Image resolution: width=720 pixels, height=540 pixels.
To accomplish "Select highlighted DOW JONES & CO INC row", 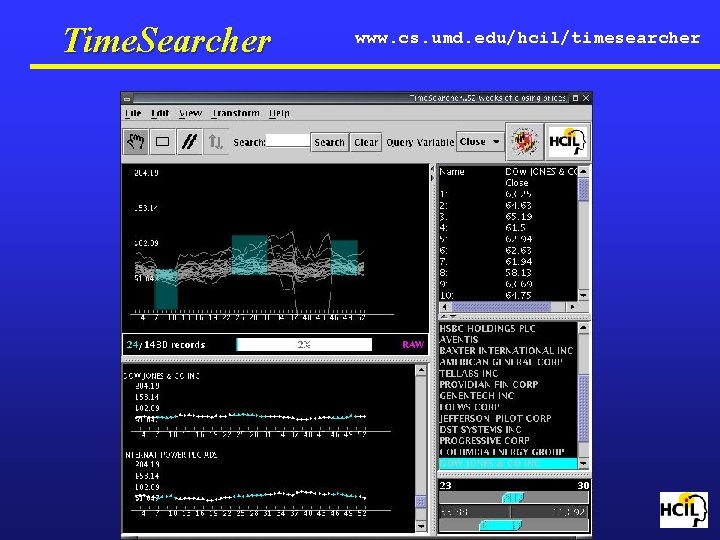I will (508, 463).
